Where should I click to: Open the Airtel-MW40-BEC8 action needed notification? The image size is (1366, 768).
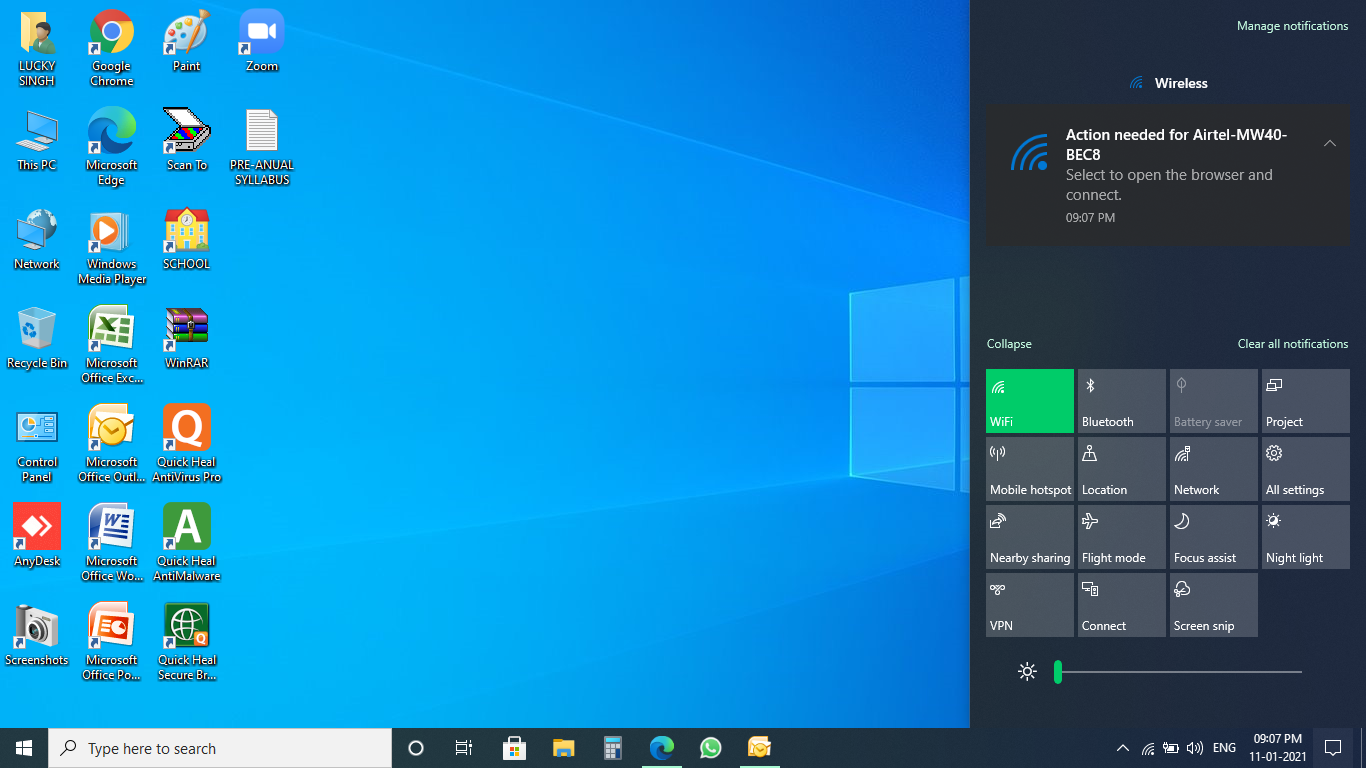click(x=1168, y=176)
